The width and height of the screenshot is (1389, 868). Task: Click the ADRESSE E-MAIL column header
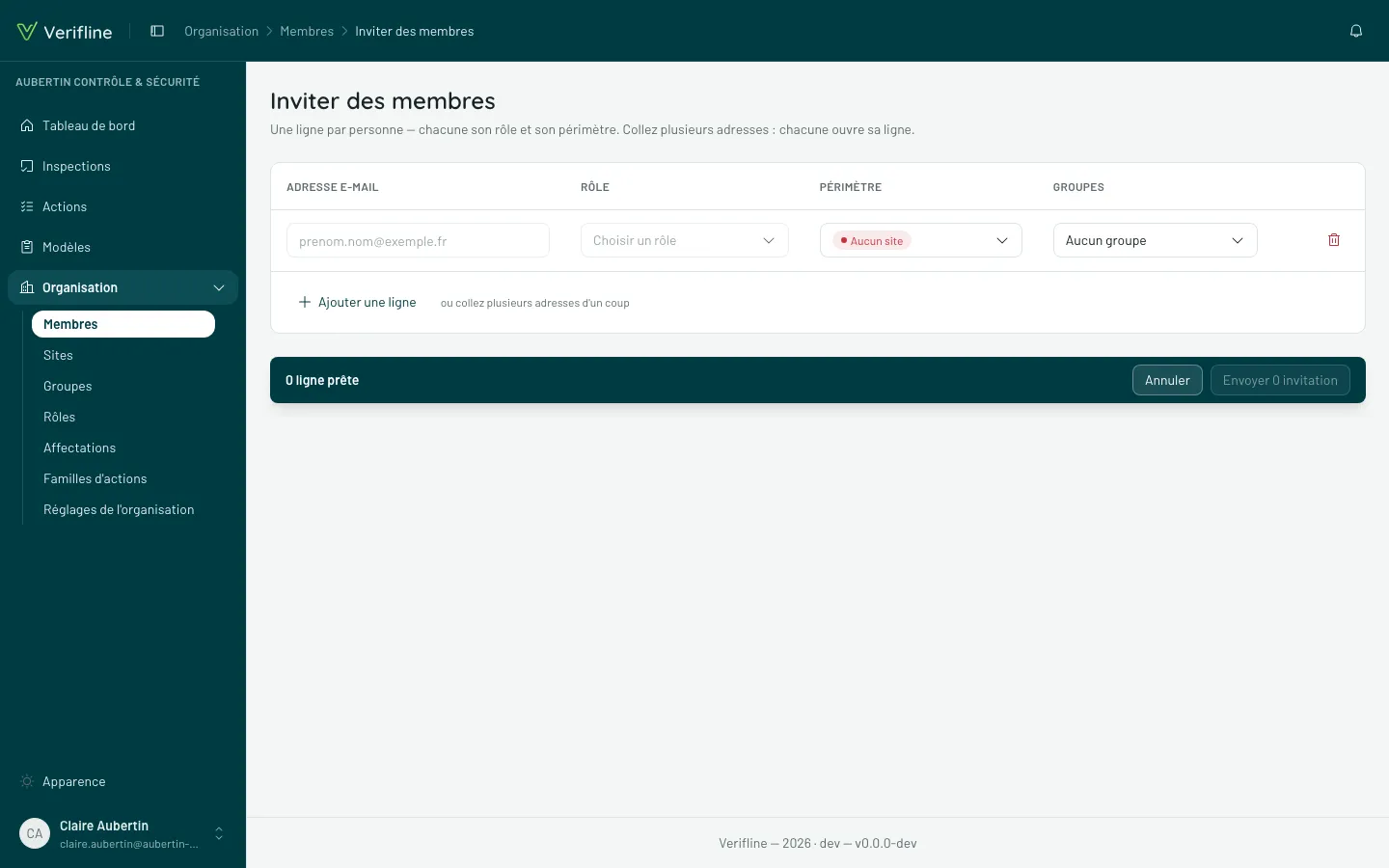[333, 187]
